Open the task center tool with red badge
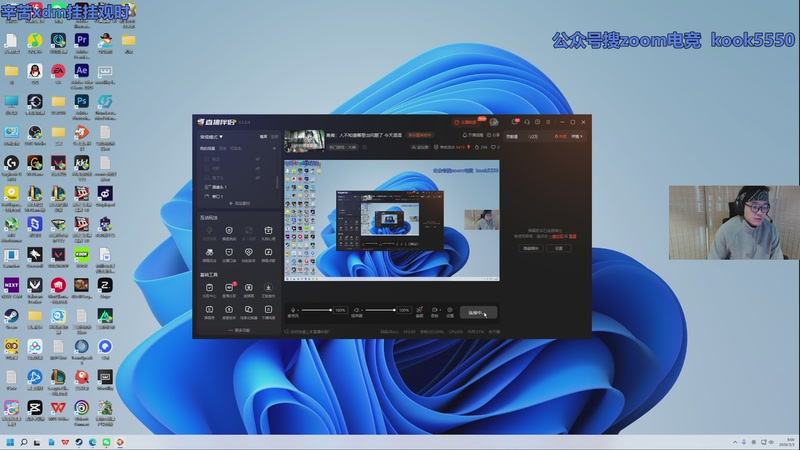This screenshot has height=450, width=800. point(229,288)
